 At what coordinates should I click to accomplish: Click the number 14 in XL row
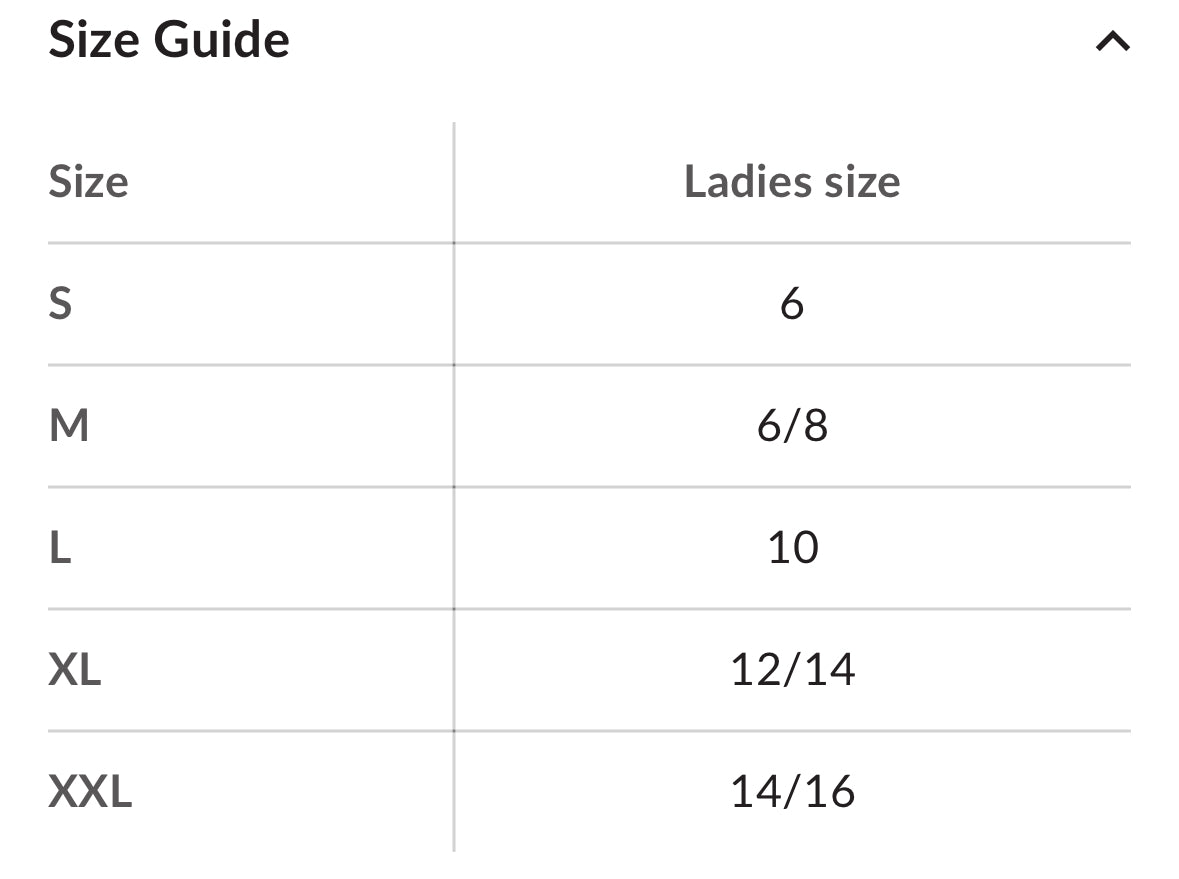point(830,669)
